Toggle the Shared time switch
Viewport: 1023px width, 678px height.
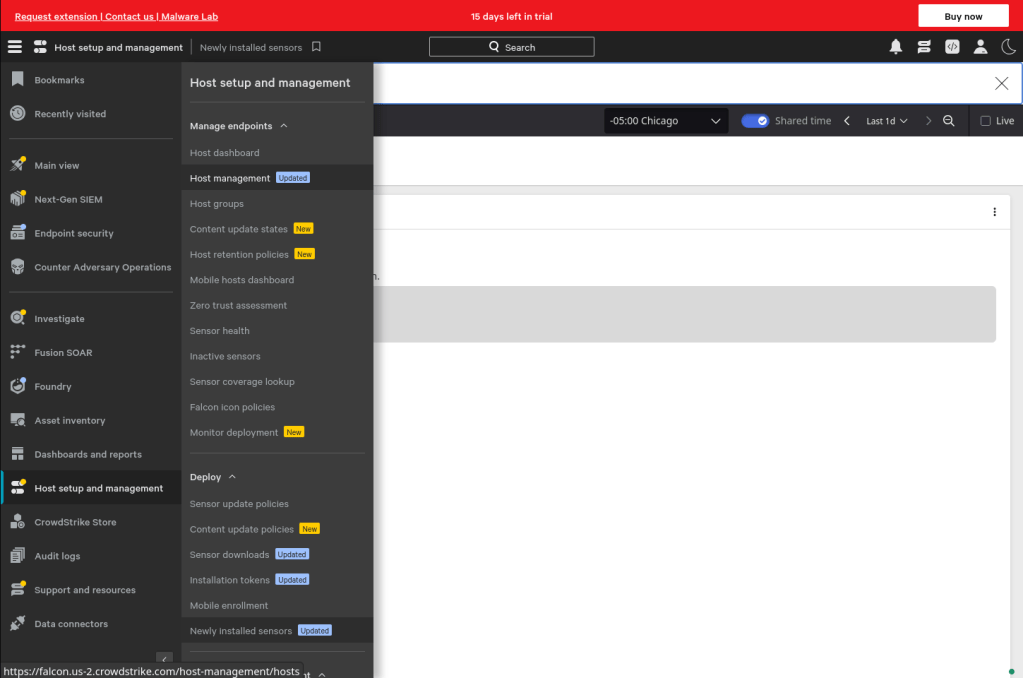coord(755,121)
